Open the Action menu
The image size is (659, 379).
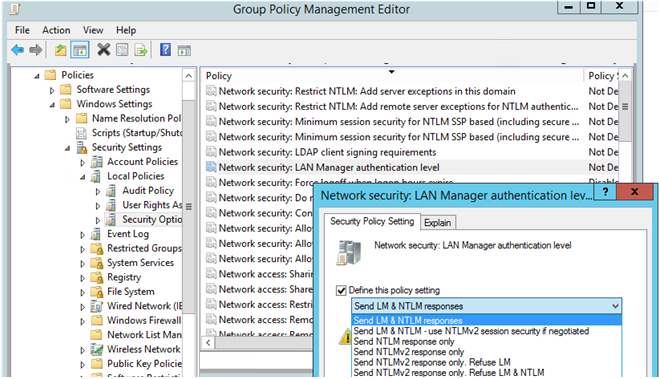(56, 30)
